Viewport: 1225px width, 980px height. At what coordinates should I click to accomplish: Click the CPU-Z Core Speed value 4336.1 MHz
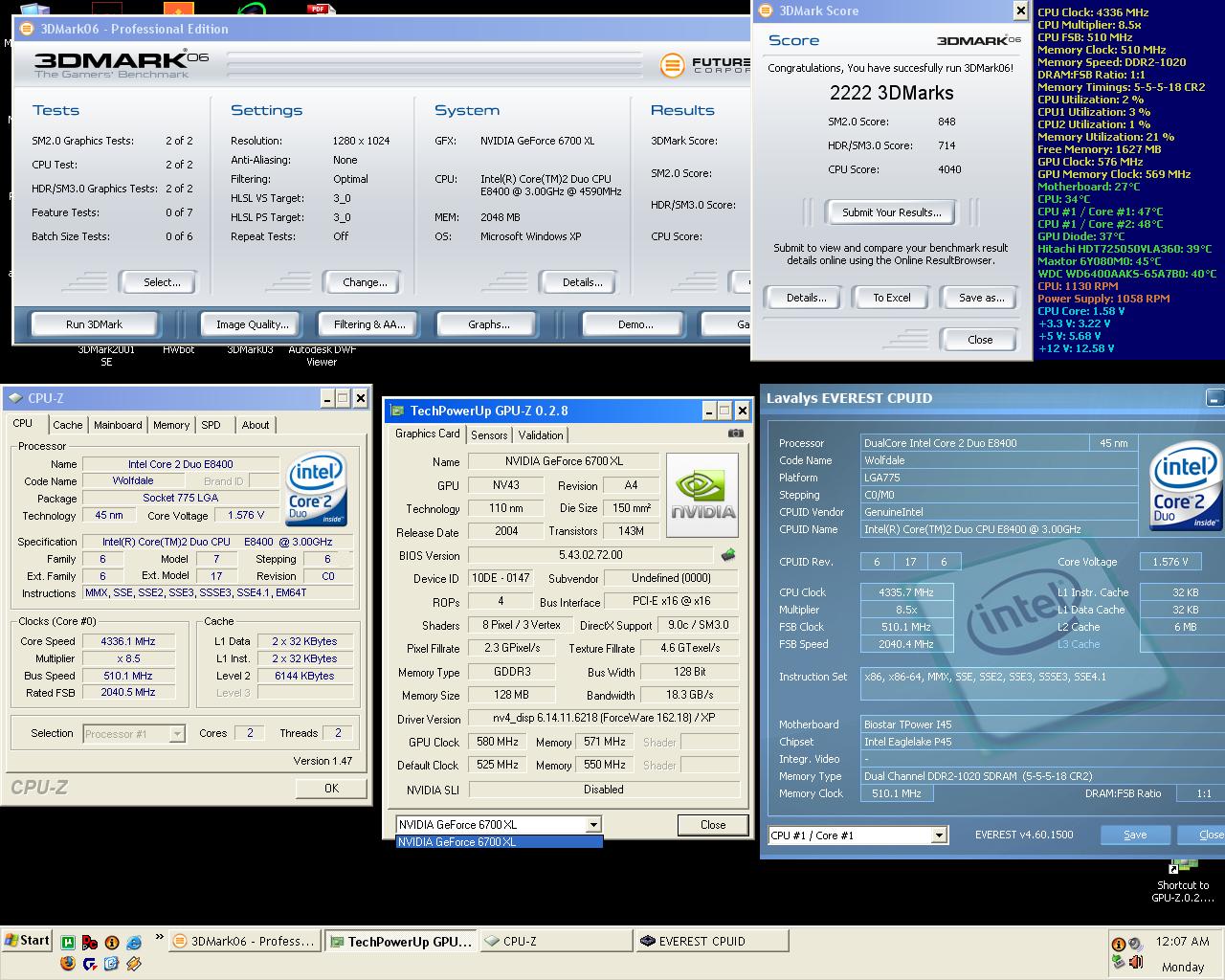point(128,641)
